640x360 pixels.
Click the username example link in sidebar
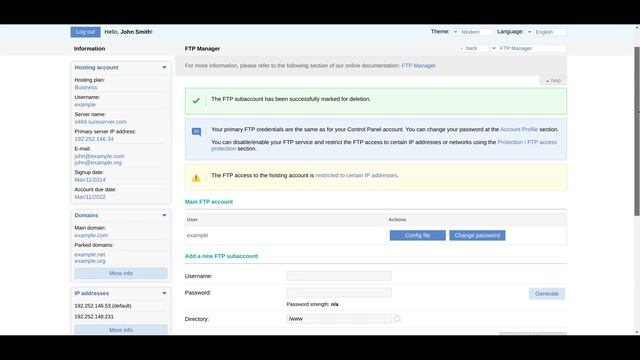(85, 104)
